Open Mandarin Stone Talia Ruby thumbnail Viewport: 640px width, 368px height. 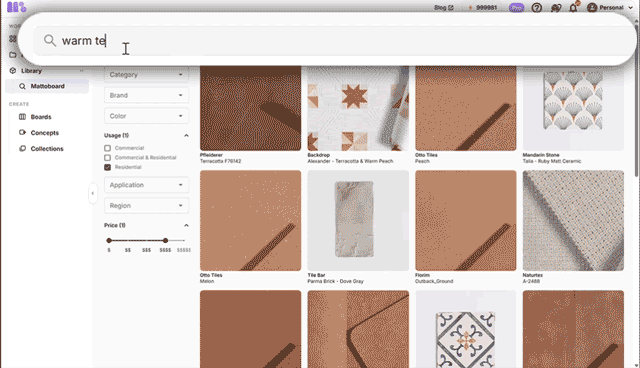pyautogui.click(x=573, y=108)
